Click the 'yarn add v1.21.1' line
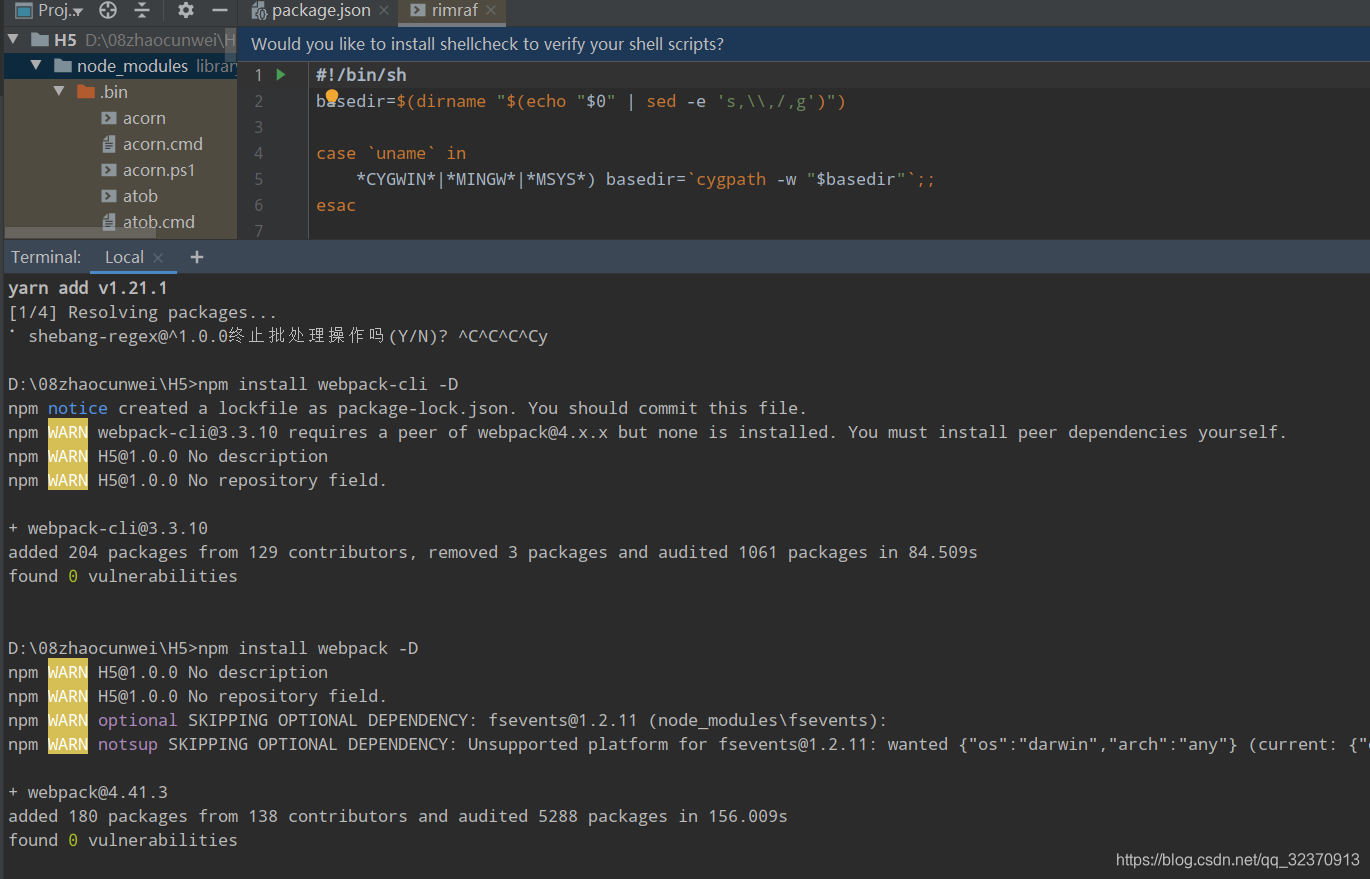This screenshot has width=1370, height=879. tap(88, 288)
